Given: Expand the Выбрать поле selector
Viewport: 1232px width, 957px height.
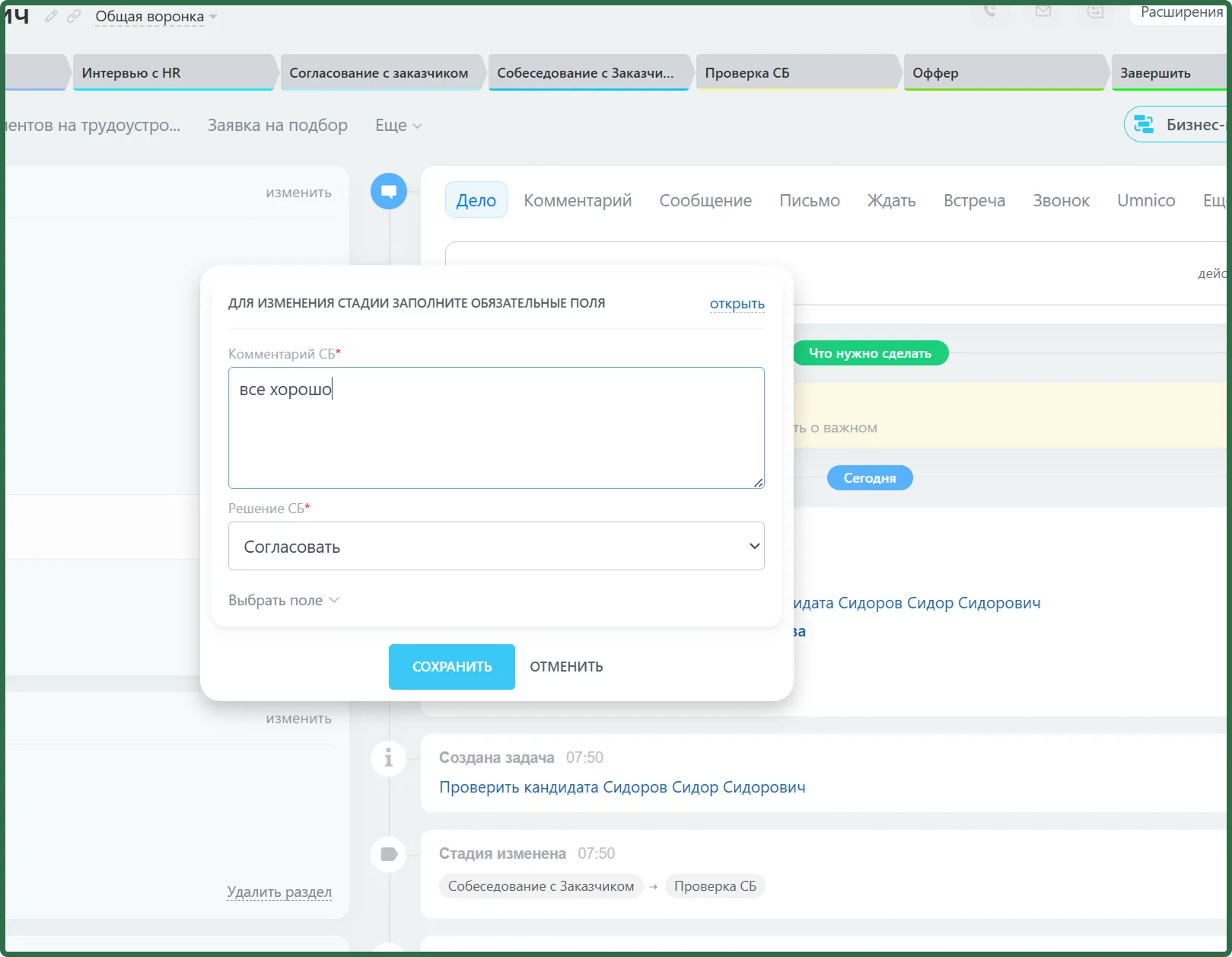Looking at the screenshot, I should point(284,601).
